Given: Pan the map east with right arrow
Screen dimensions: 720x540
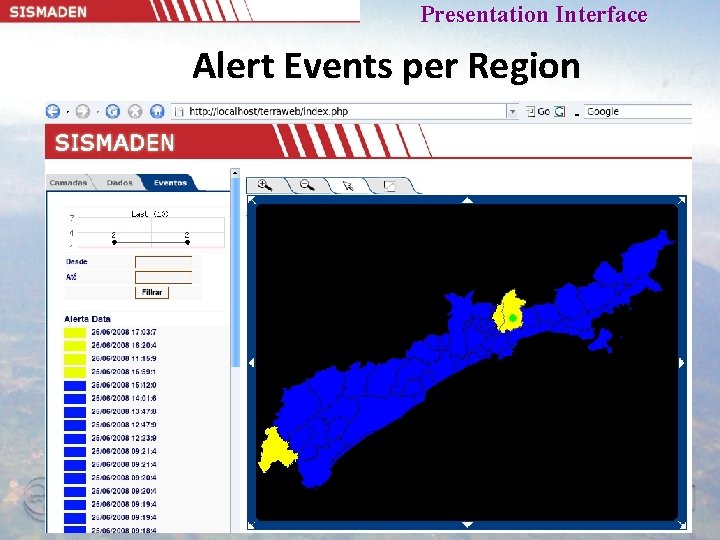Looking at the screenshot, I should click(x=681, y=363).
